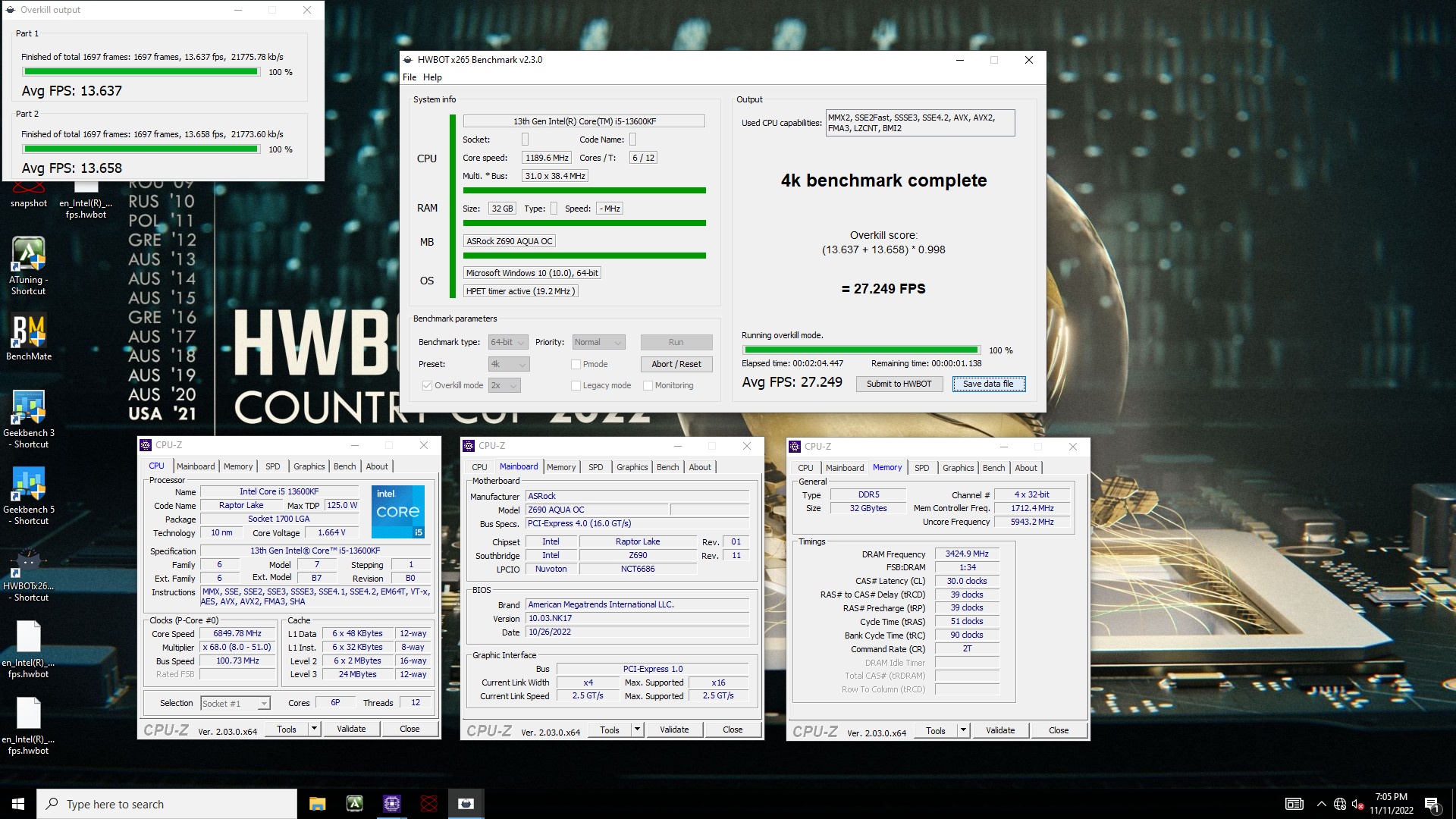Image resolution: width=1456 pixels, height=819 pixels.
Task: Open the touch keyboard tray icon
Action: click(1294, 804)
